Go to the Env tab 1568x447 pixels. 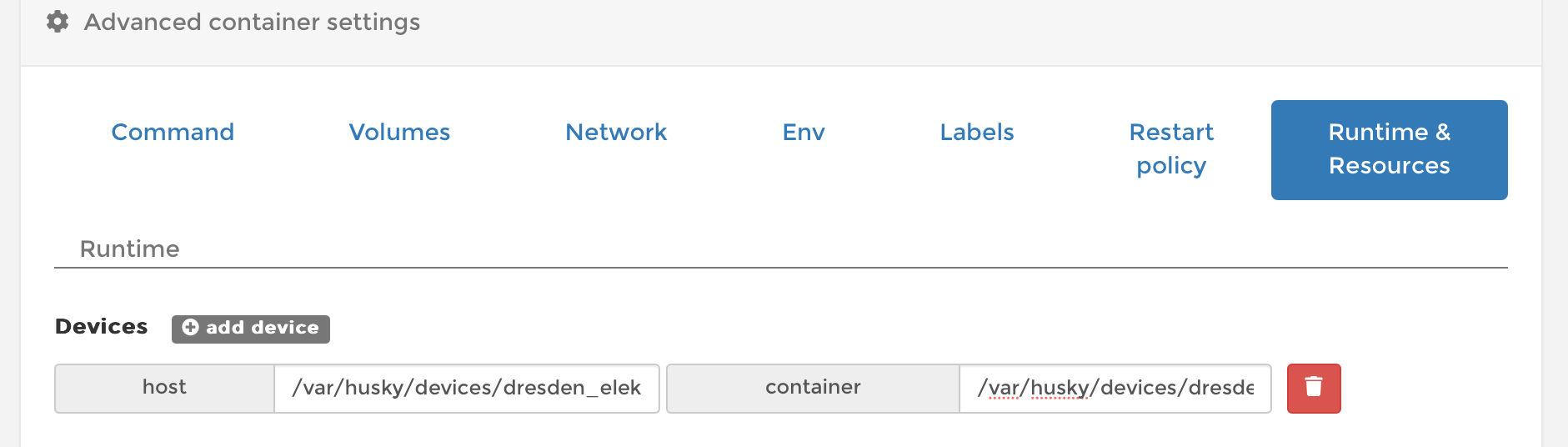tap(804, 133)
